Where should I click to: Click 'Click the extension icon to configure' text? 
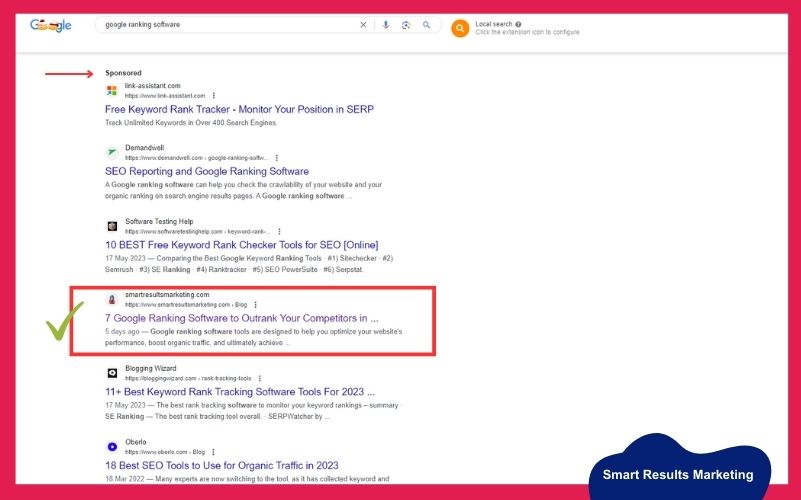pyautogui.click(x=527, y=32)
